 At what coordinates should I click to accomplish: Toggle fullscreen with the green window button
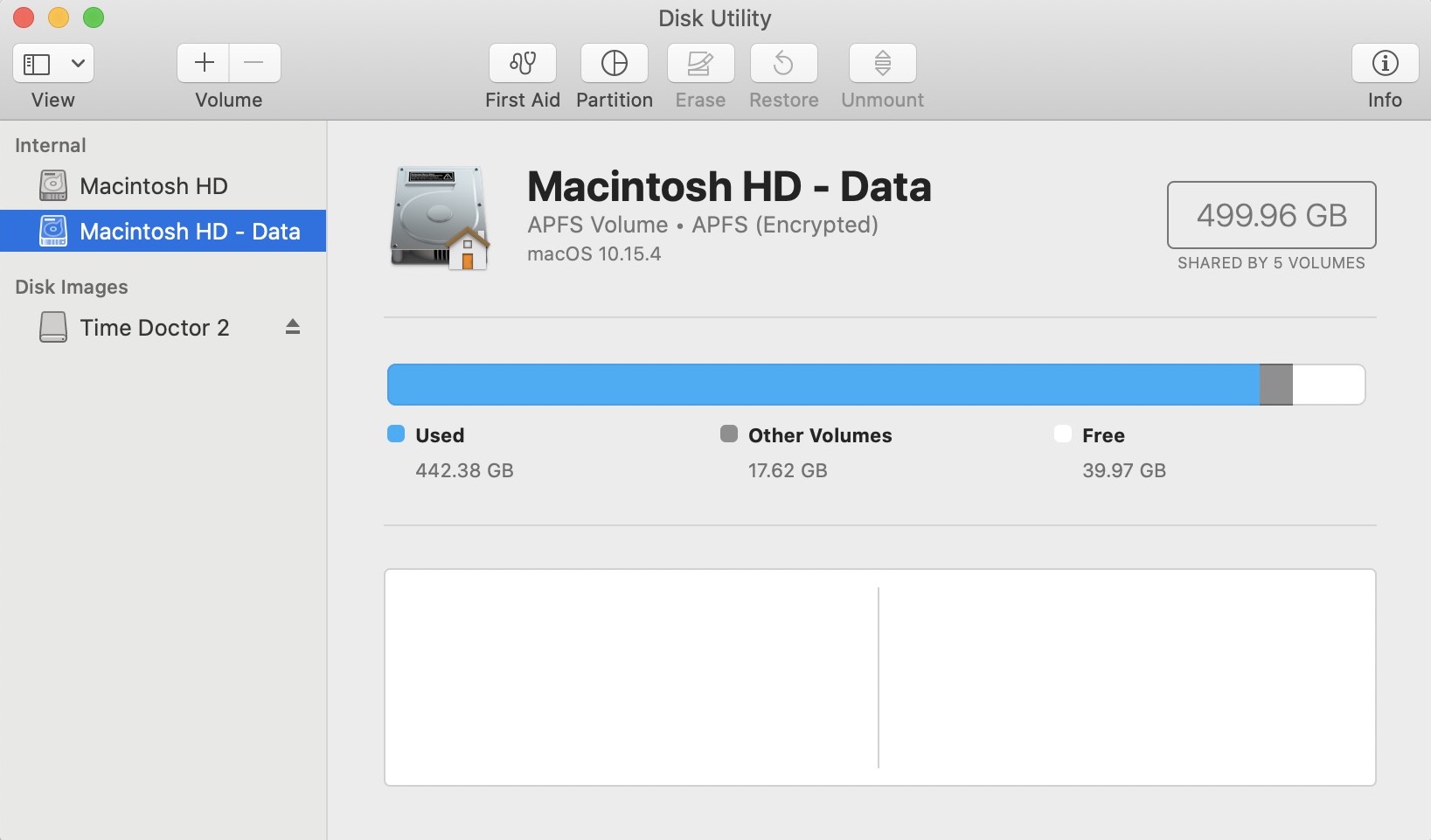pyautogui.click(x=94, y=17)
